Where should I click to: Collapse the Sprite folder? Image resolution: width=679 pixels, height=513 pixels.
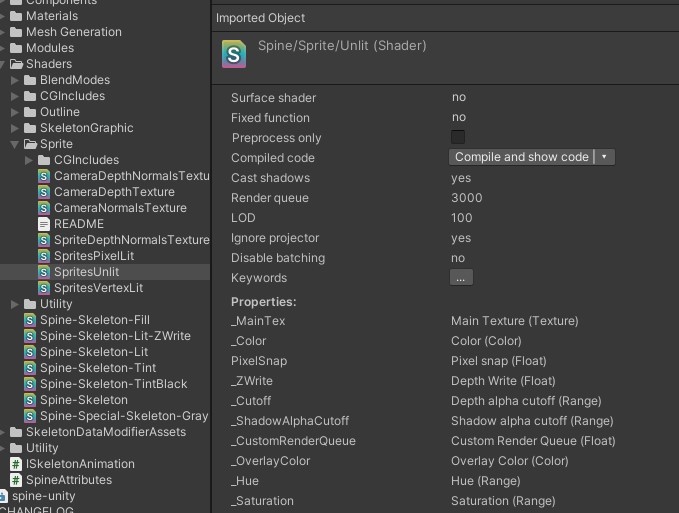coord(15,144)
